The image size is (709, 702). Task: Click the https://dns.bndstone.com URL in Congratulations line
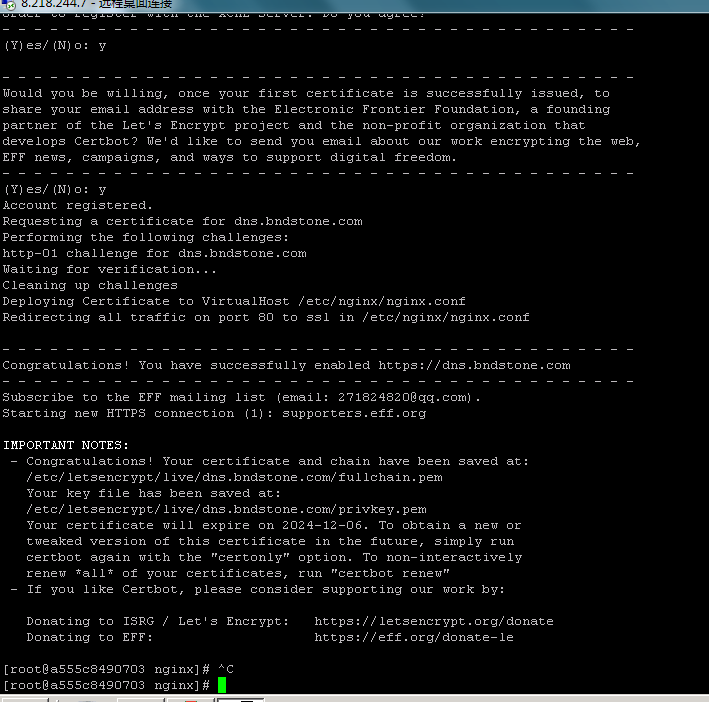474,365
